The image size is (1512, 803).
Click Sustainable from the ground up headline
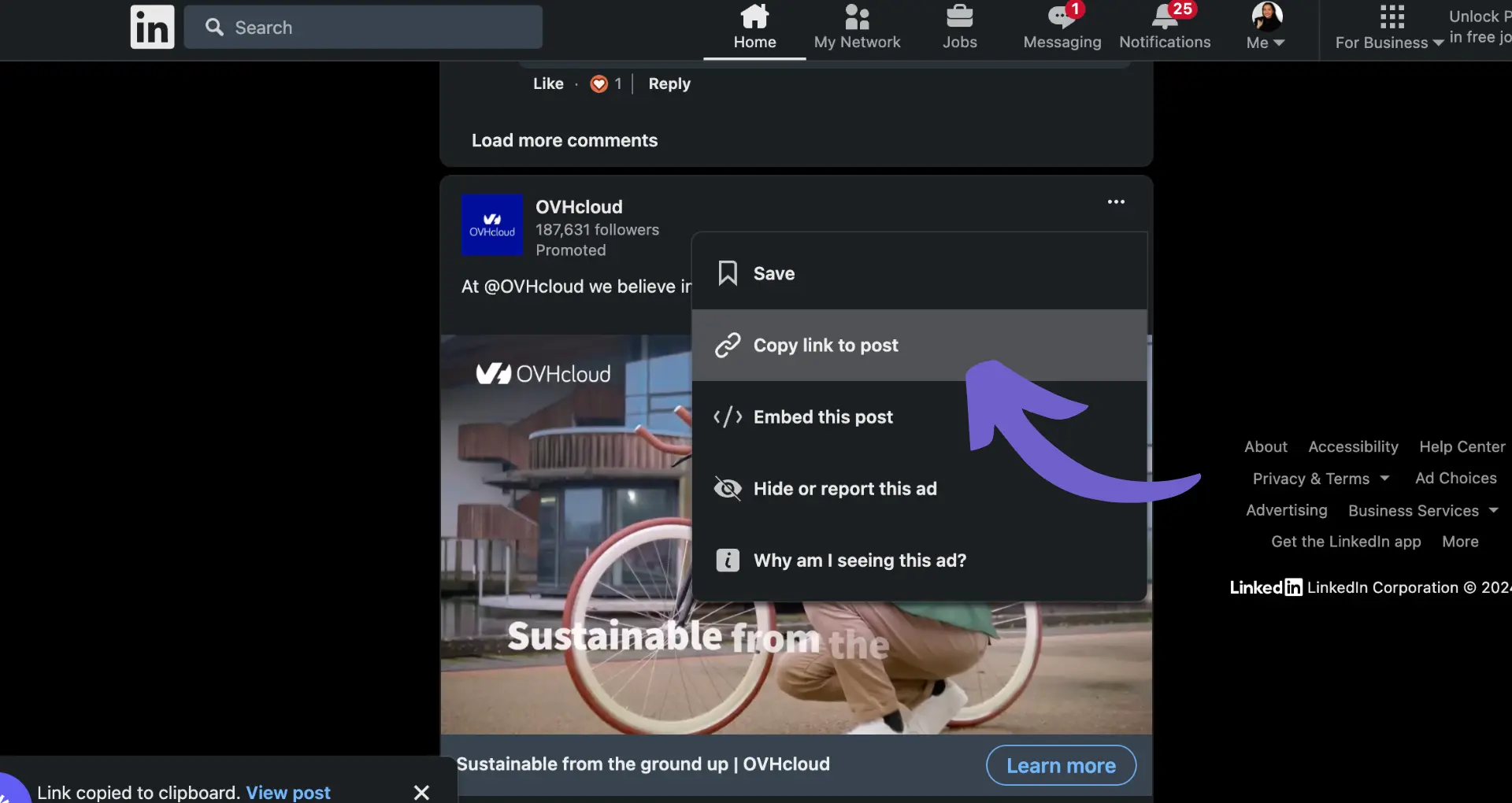[643, 764]
